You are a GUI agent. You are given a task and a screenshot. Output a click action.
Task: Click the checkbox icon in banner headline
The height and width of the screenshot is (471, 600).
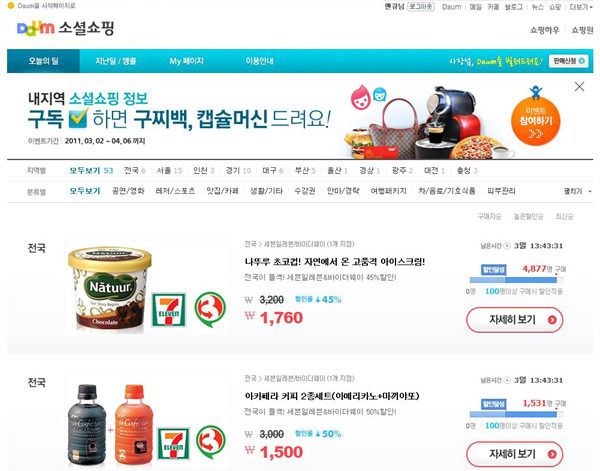[x=78, y=118]
